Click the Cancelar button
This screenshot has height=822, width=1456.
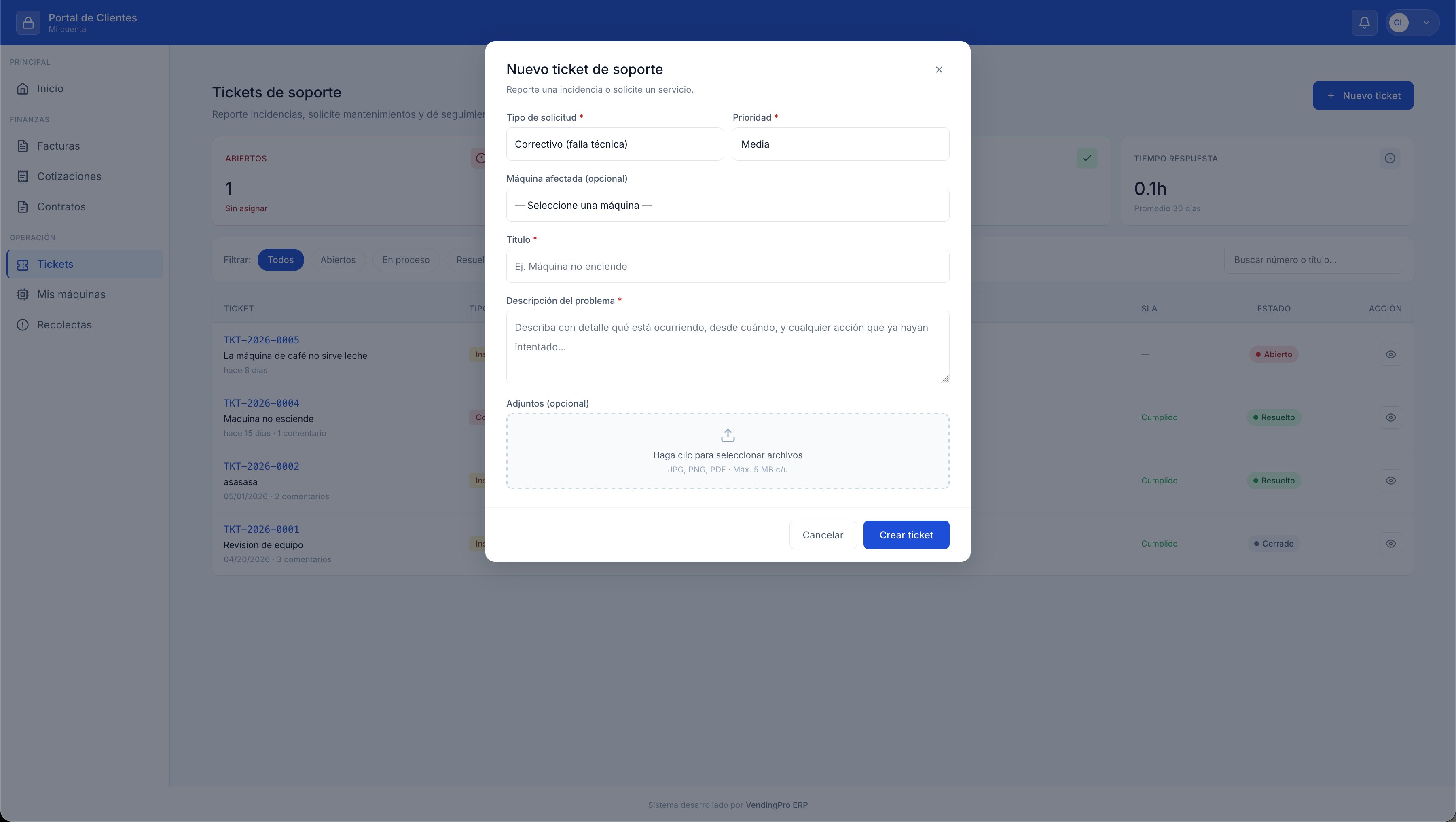(x=823, y=535)
